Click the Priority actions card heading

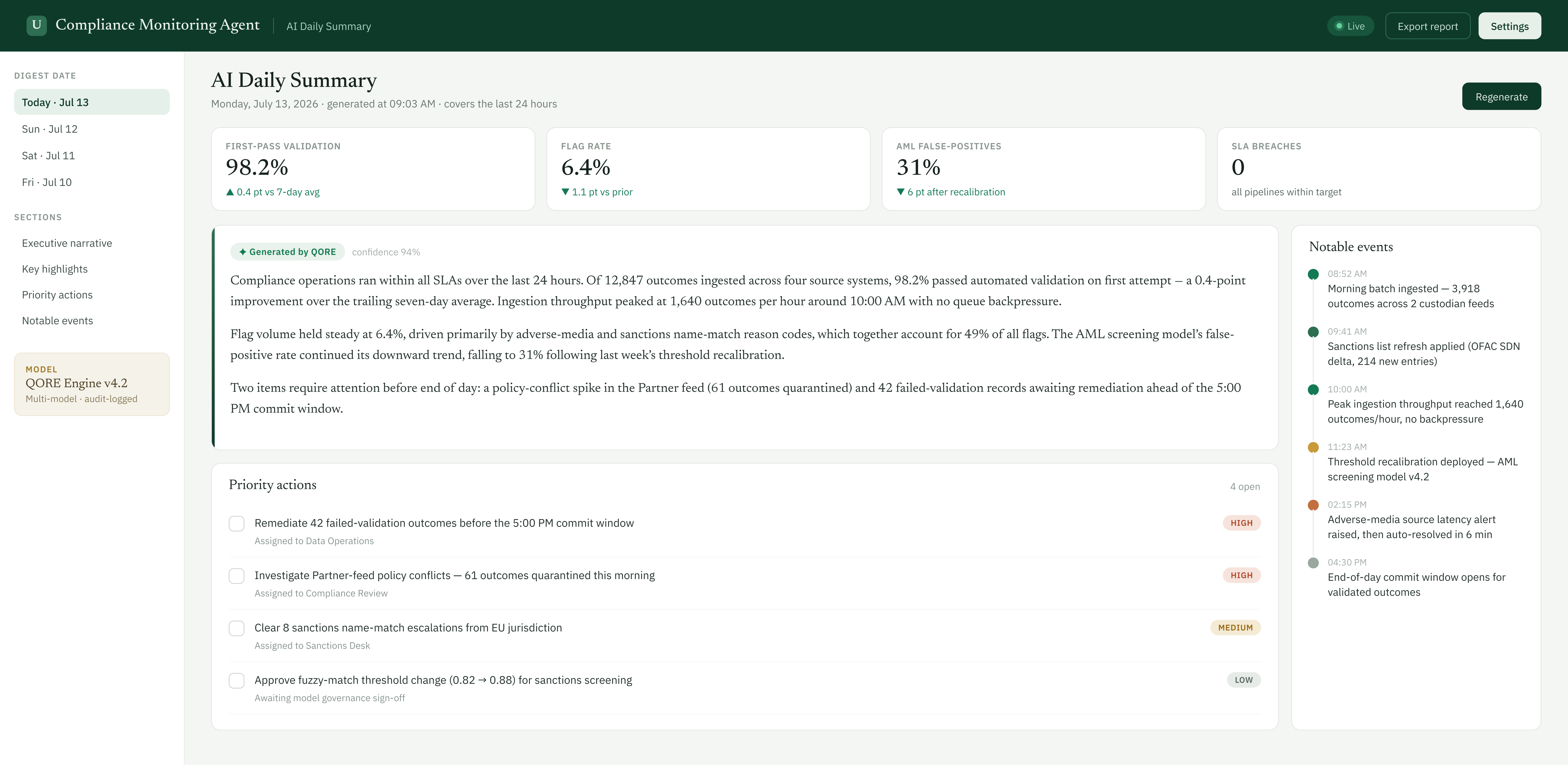tap(273, 485)
